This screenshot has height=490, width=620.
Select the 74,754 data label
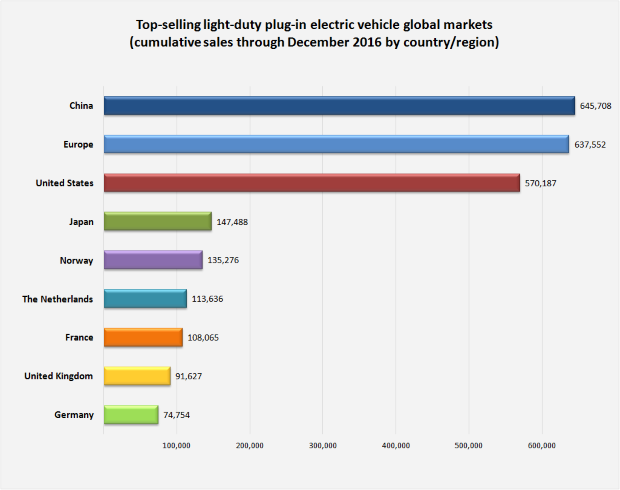tap(176, 415)
